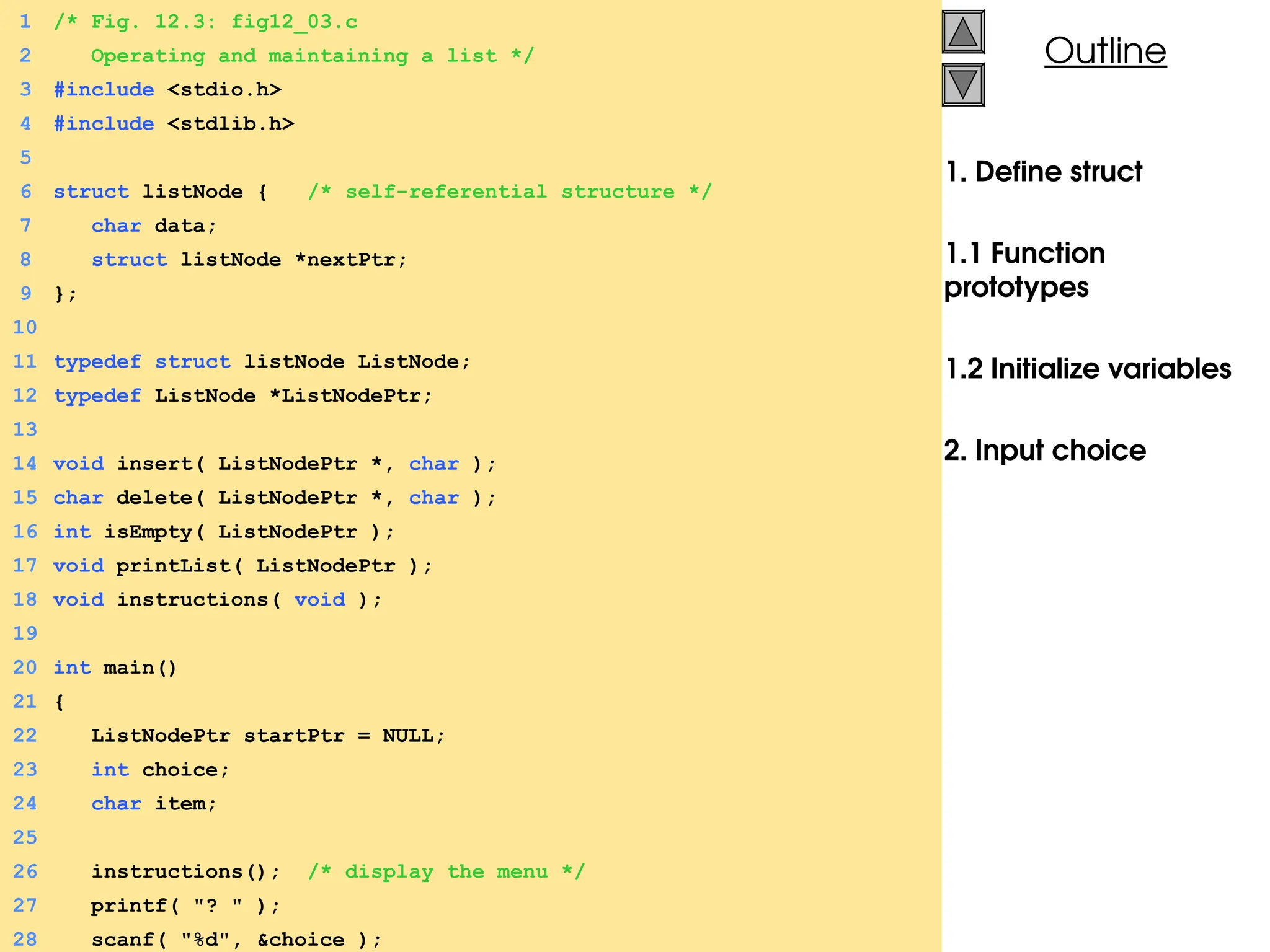Click the 'void printList( ListNodePtr );' line

click(243, 566)
